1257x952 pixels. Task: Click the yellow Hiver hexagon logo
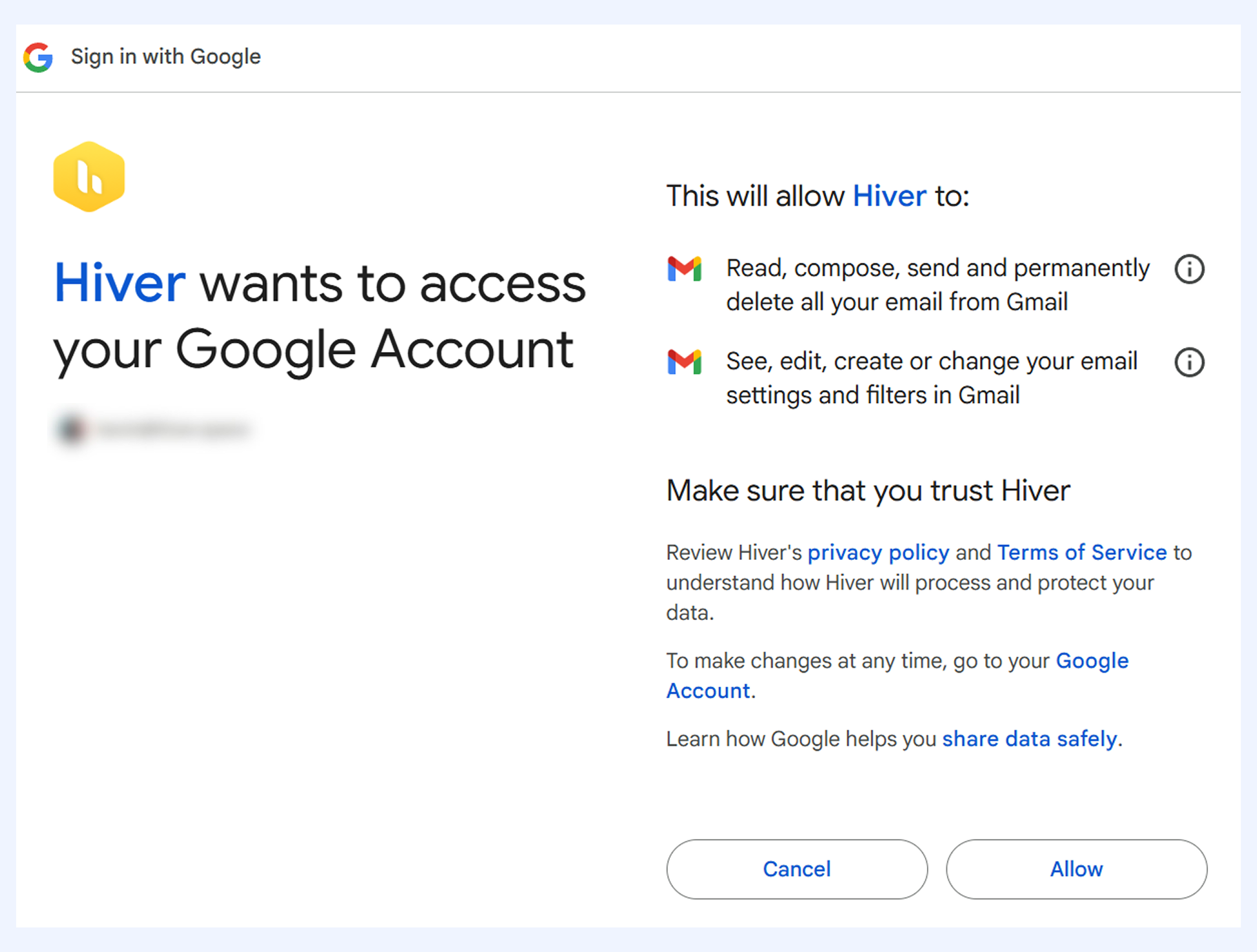89,176
